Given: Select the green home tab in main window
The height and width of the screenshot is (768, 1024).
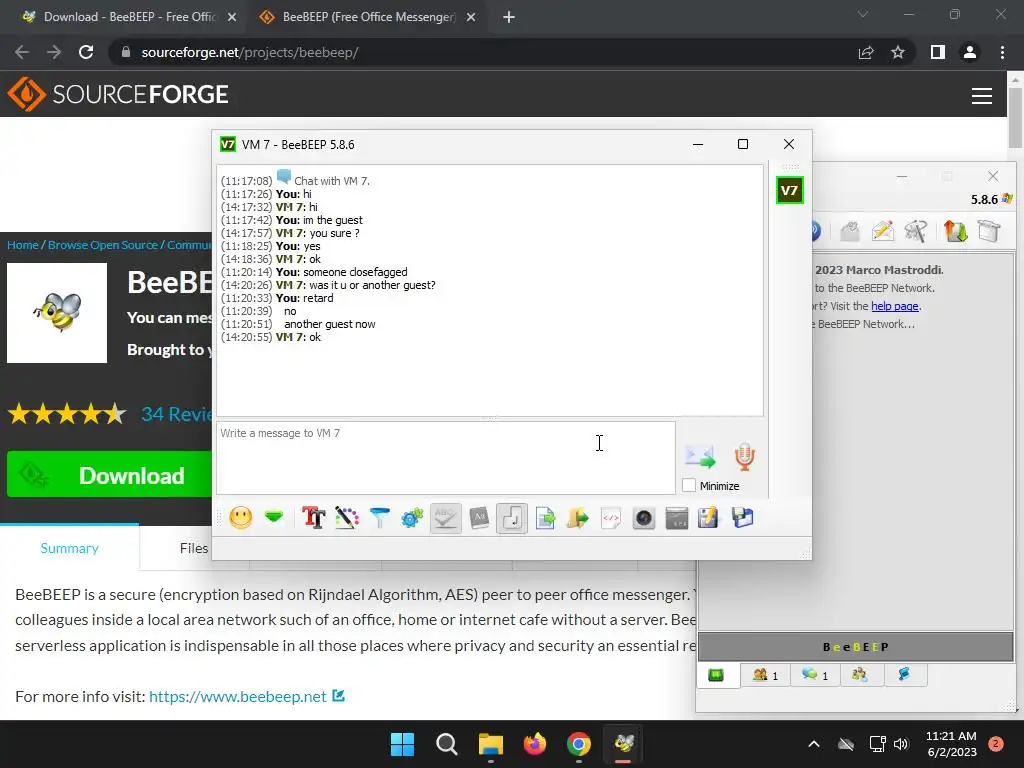Looking at the screenshot, I should [716, 675].
